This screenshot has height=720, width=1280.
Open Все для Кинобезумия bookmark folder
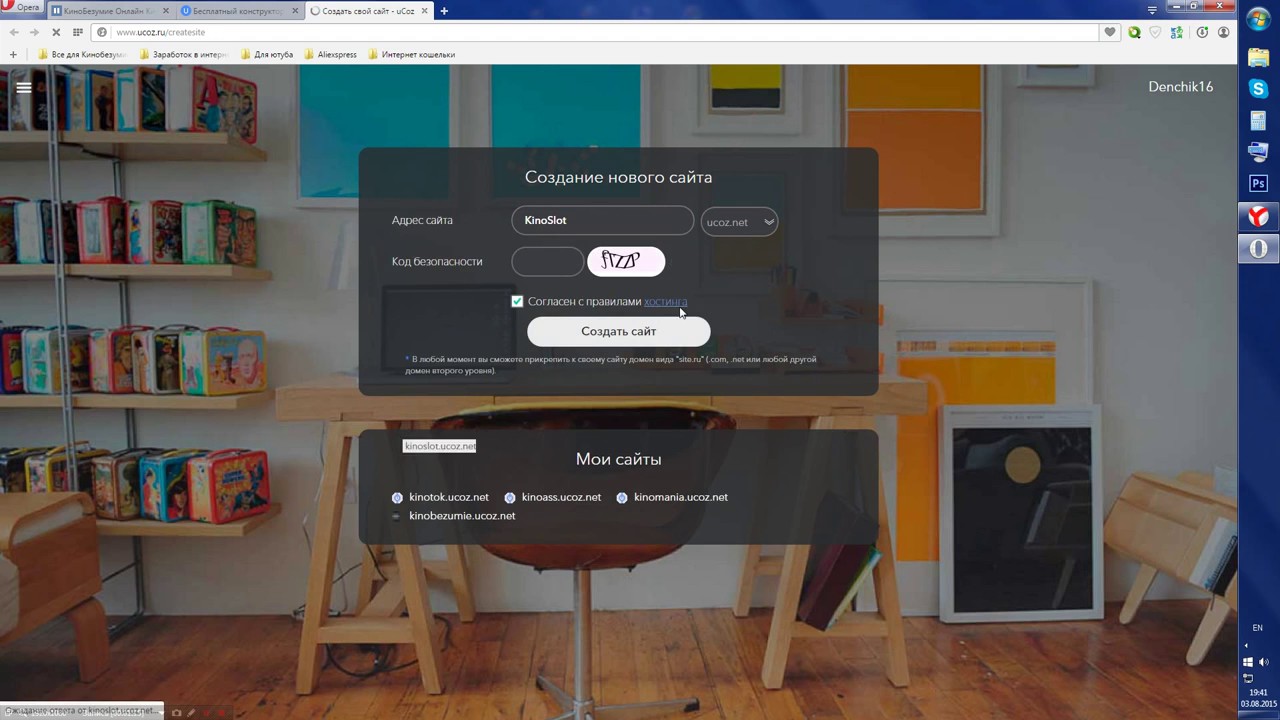(82, 54)
